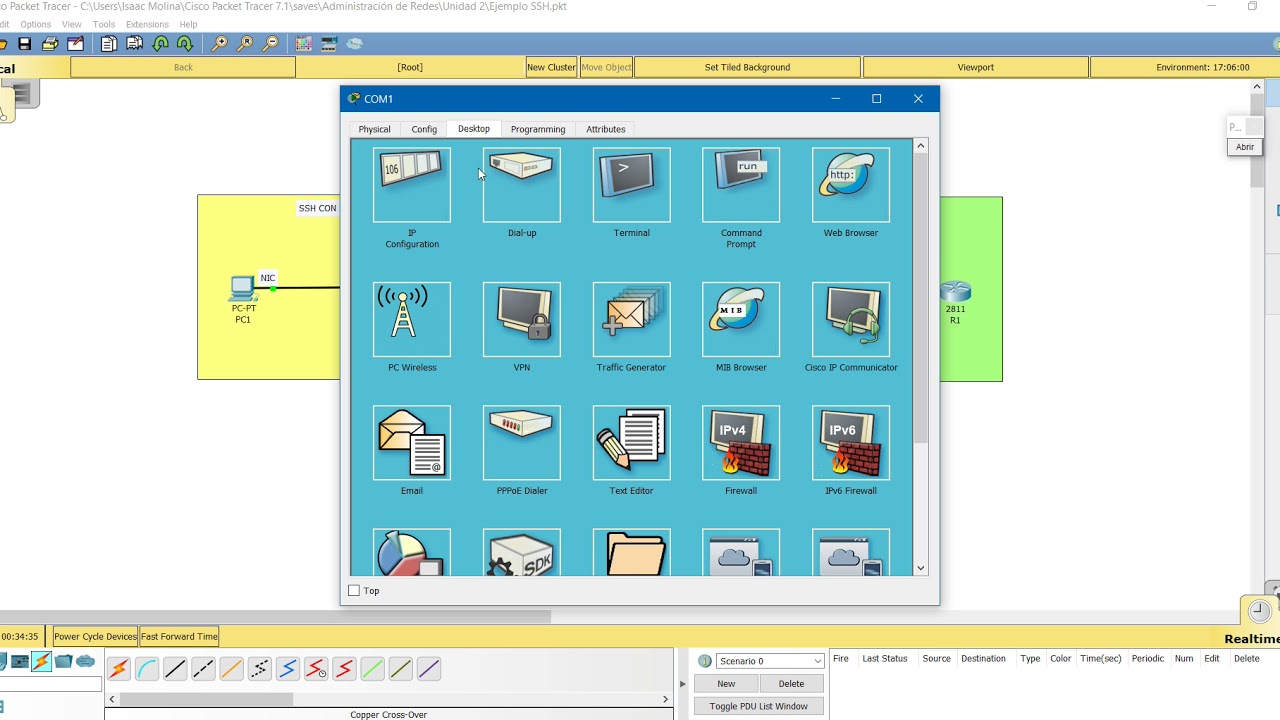Enable the Top checkbox in COM1 window
This screenshot has width=1280, height=720.
coord(354,591)
